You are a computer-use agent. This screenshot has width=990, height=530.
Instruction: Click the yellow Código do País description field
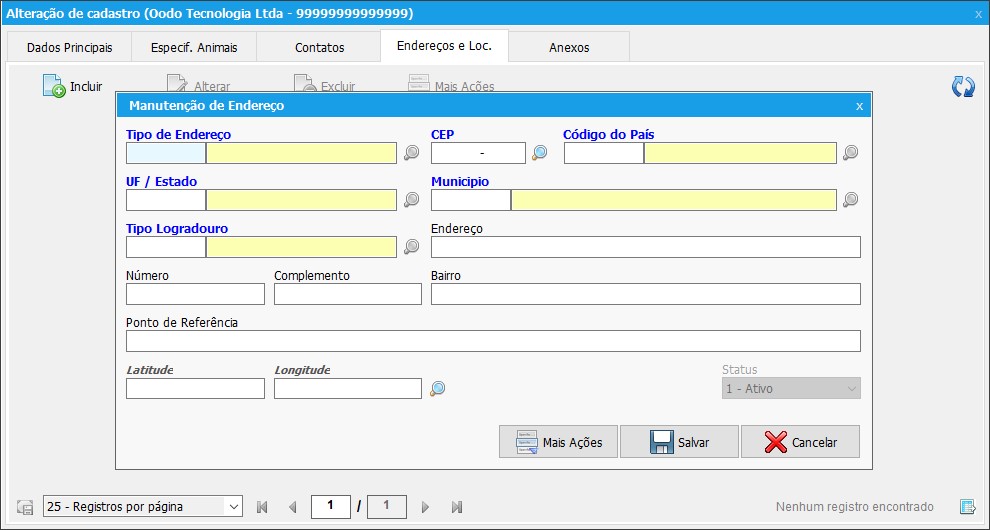[x=741, y=153]
